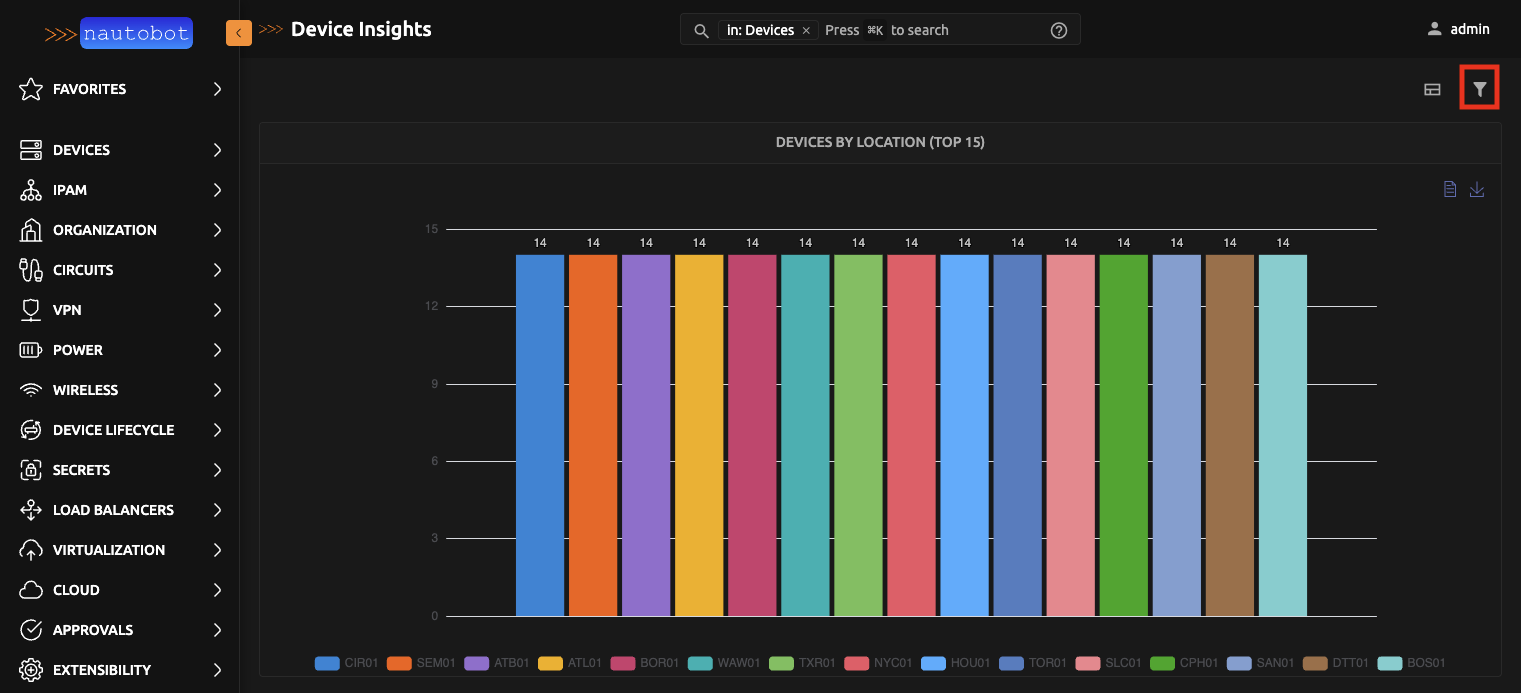This screenshot has width=1521, height=693.
Task: Open the VIRTUALIZATION menu entry
Action: pos(109,549)
